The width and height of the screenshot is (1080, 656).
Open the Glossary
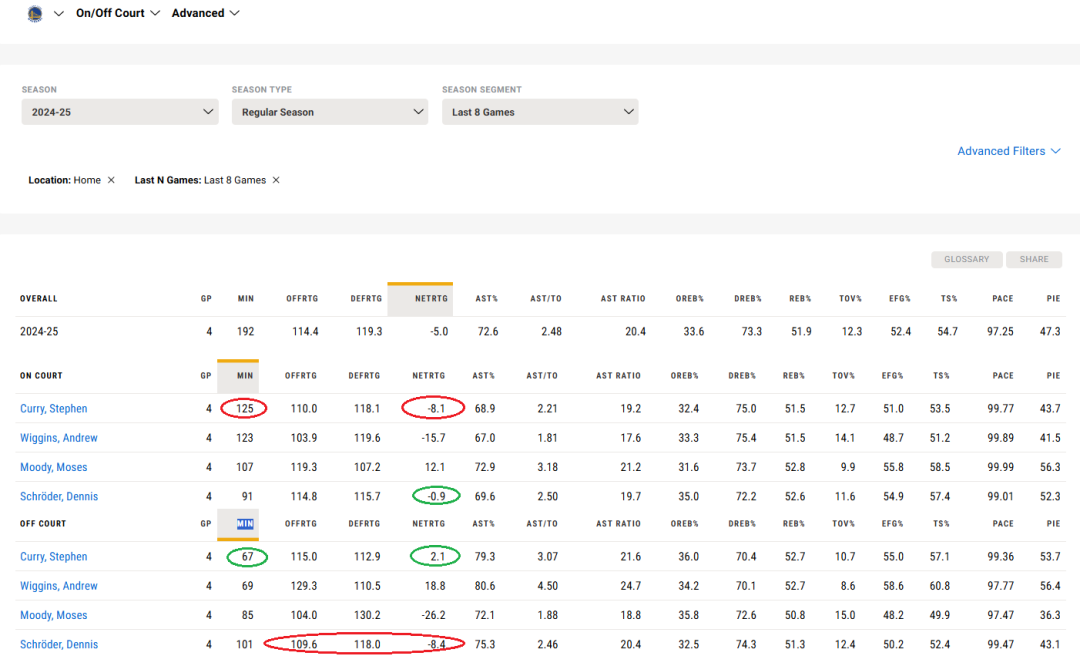click(966, 259)
